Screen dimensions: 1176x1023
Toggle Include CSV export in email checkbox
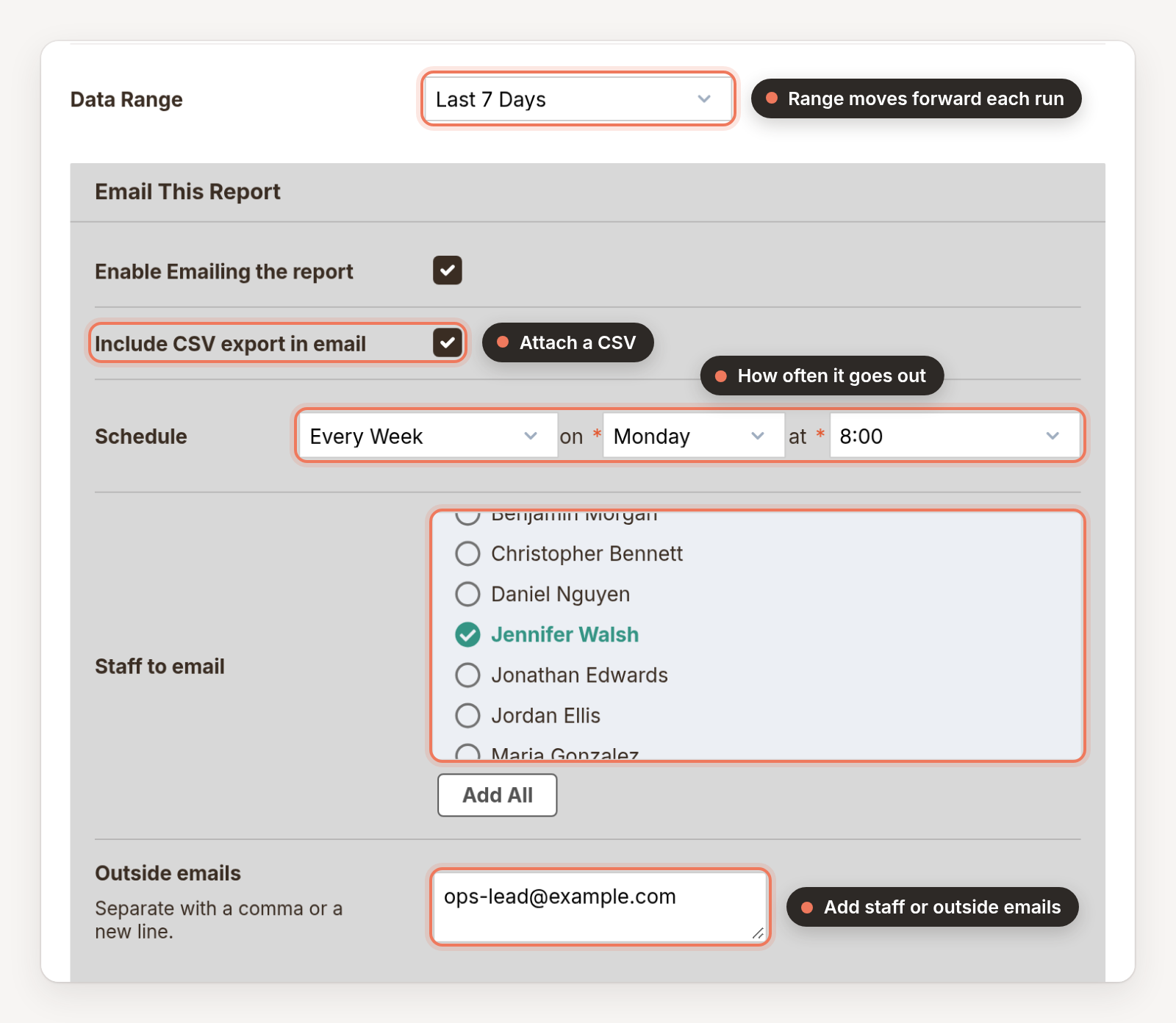click(447, 342)
